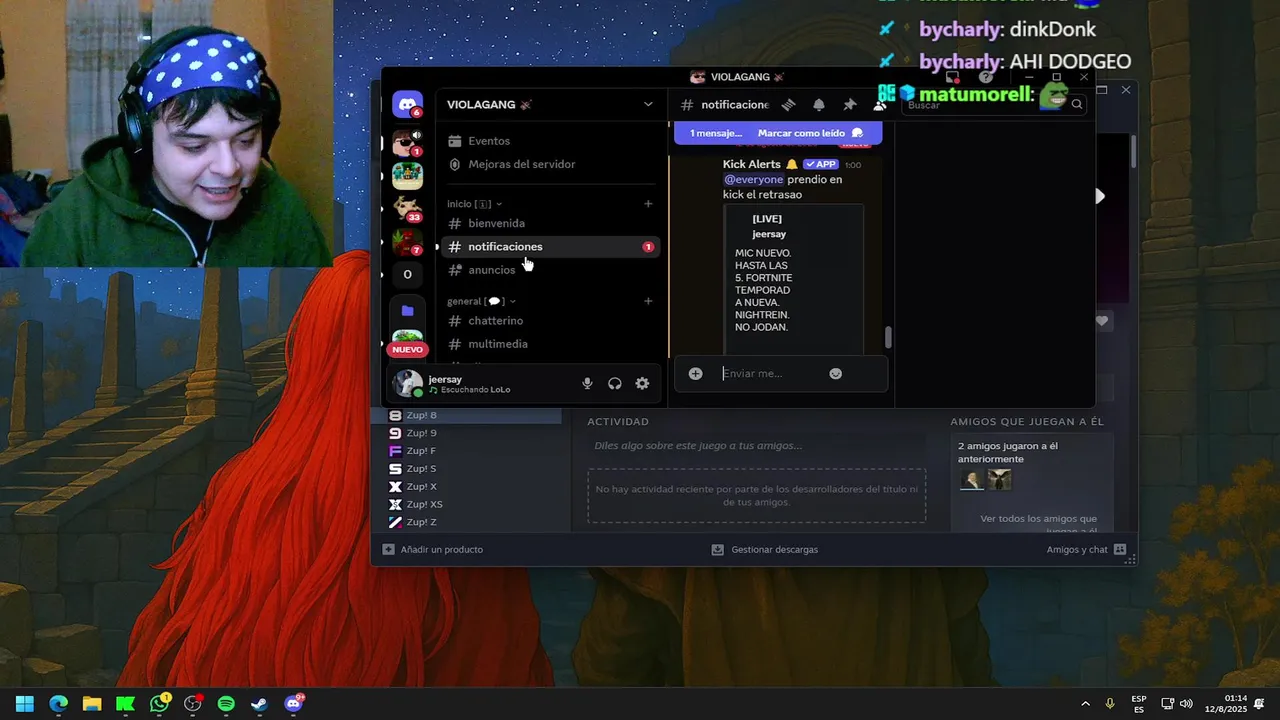The height and width of the screenshot is (720, 1280).
Task: Open Steam from taskbar
Action: [x=259, y=704]
